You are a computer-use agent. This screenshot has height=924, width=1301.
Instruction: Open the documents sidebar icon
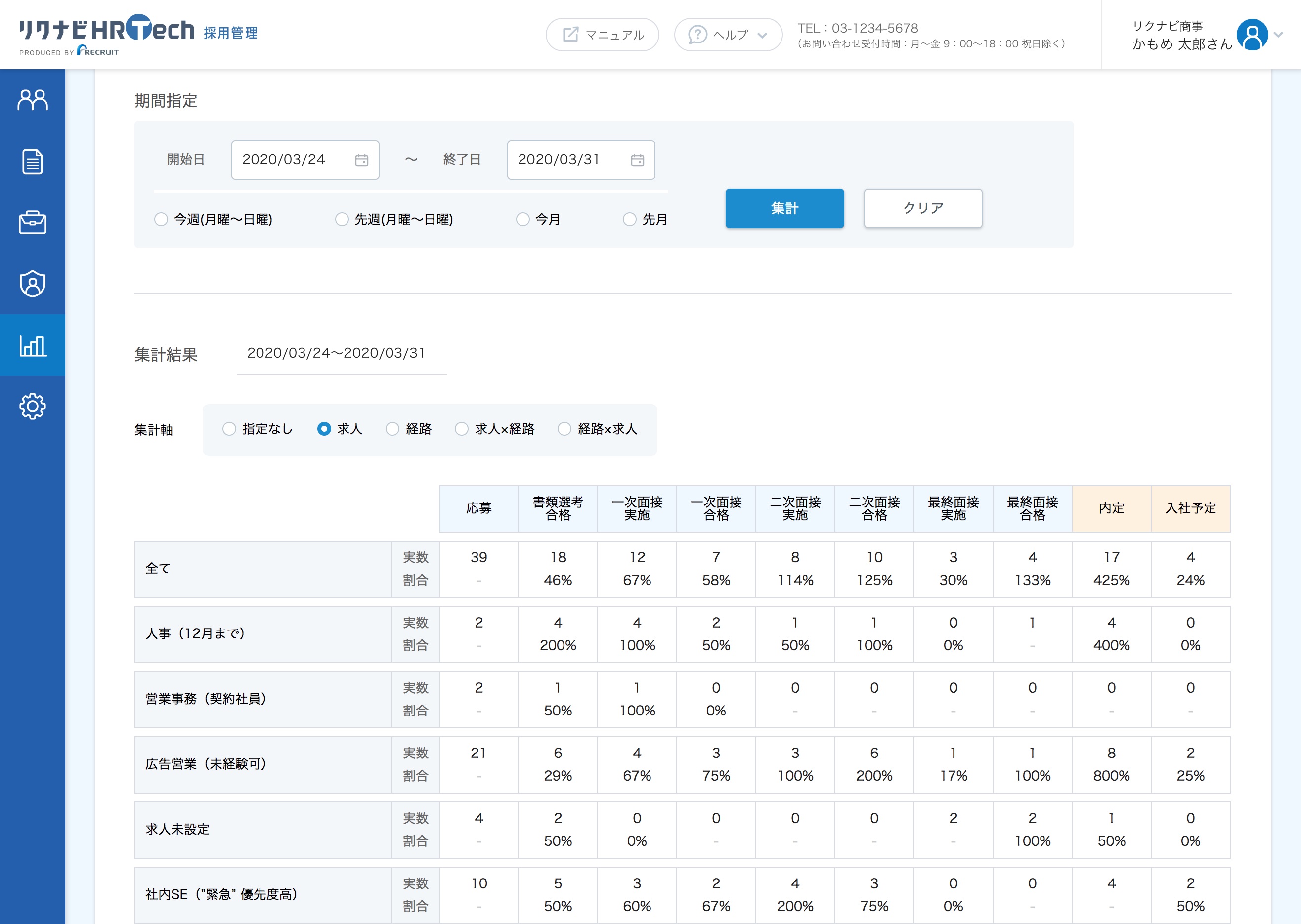(33, 162)
